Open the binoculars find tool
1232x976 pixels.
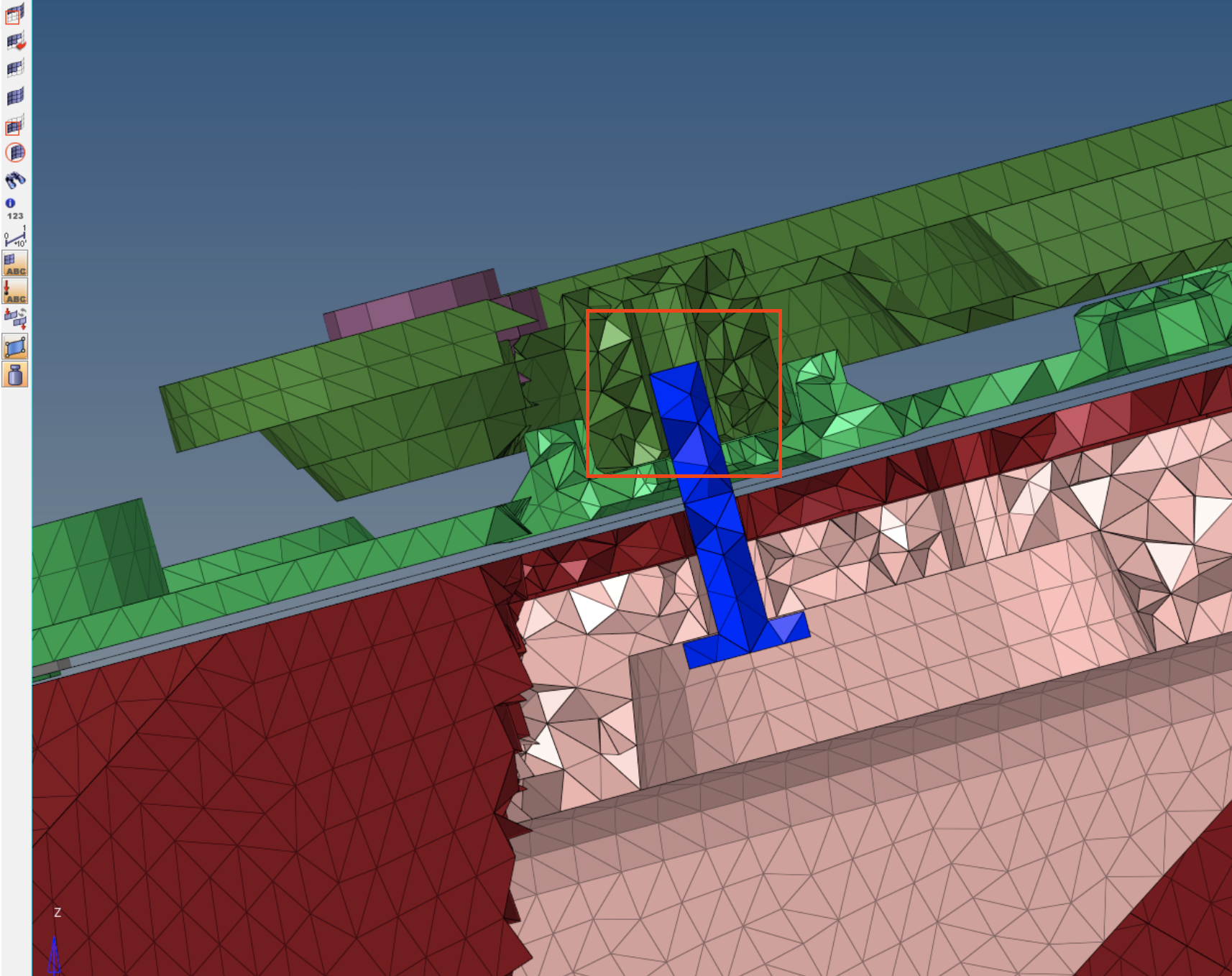pyautogui.click(x=15, y=180)
